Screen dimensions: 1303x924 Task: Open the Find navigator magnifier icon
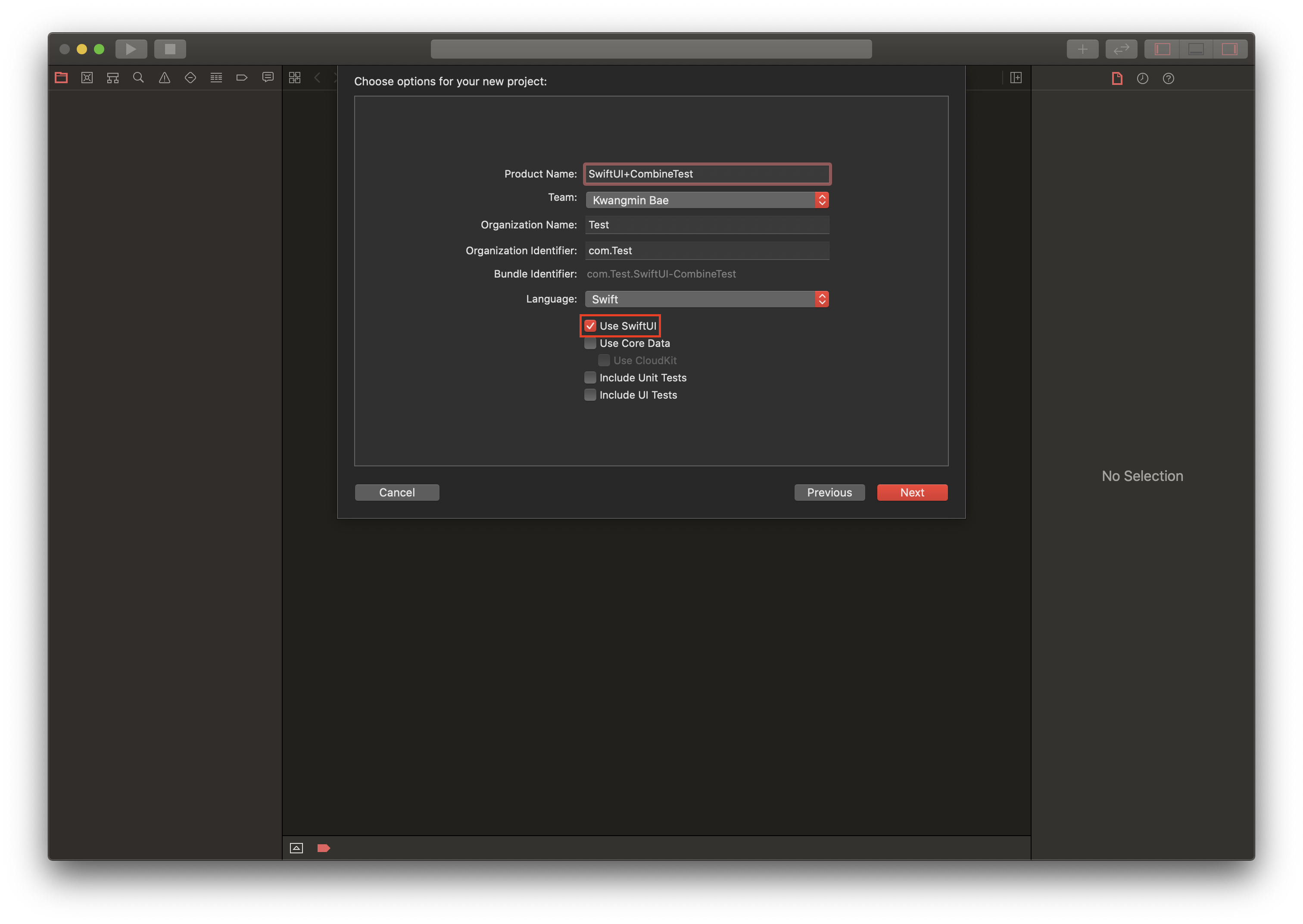138,78
